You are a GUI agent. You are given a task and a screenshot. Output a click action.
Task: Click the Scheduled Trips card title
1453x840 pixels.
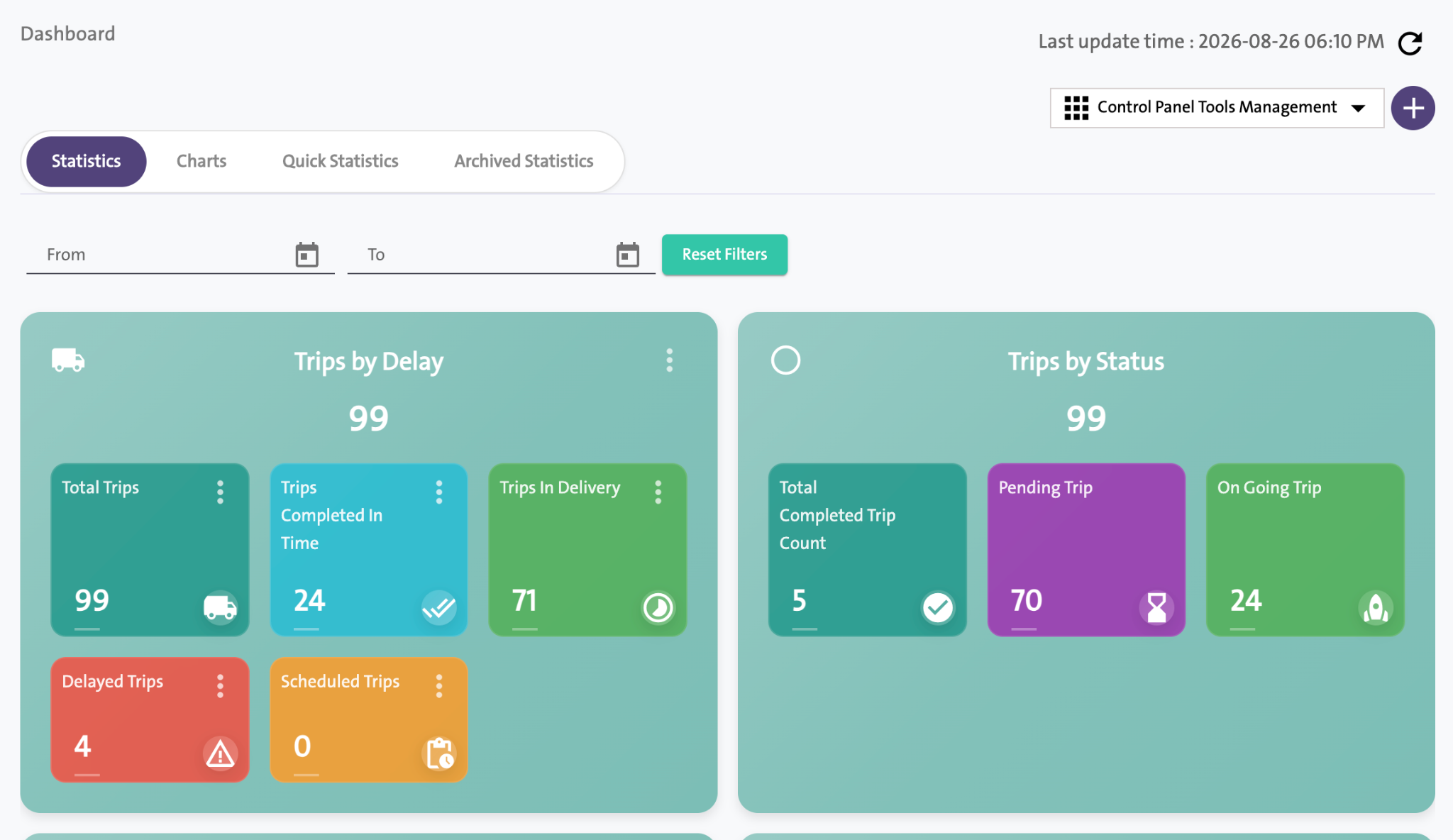(340, 681)
